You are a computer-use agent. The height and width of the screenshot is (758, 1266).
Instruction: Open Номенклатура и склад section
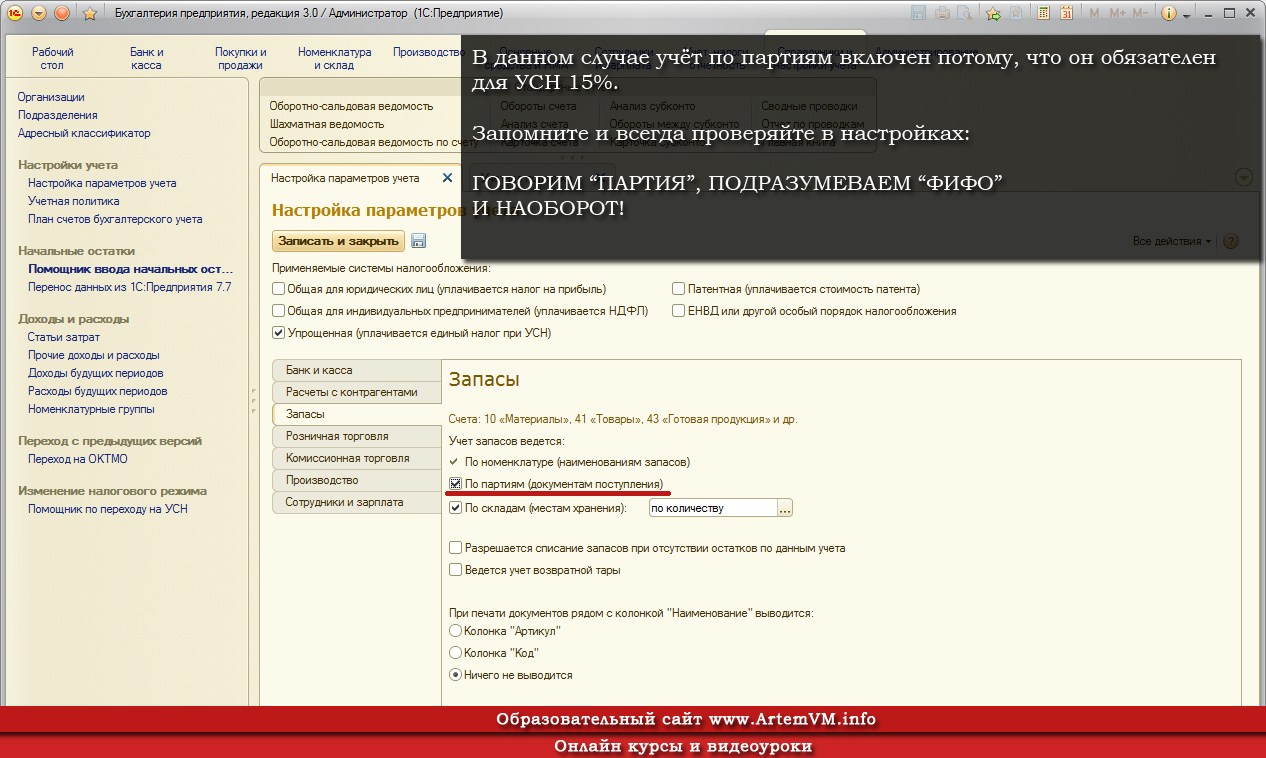click(x=335, y=59)
